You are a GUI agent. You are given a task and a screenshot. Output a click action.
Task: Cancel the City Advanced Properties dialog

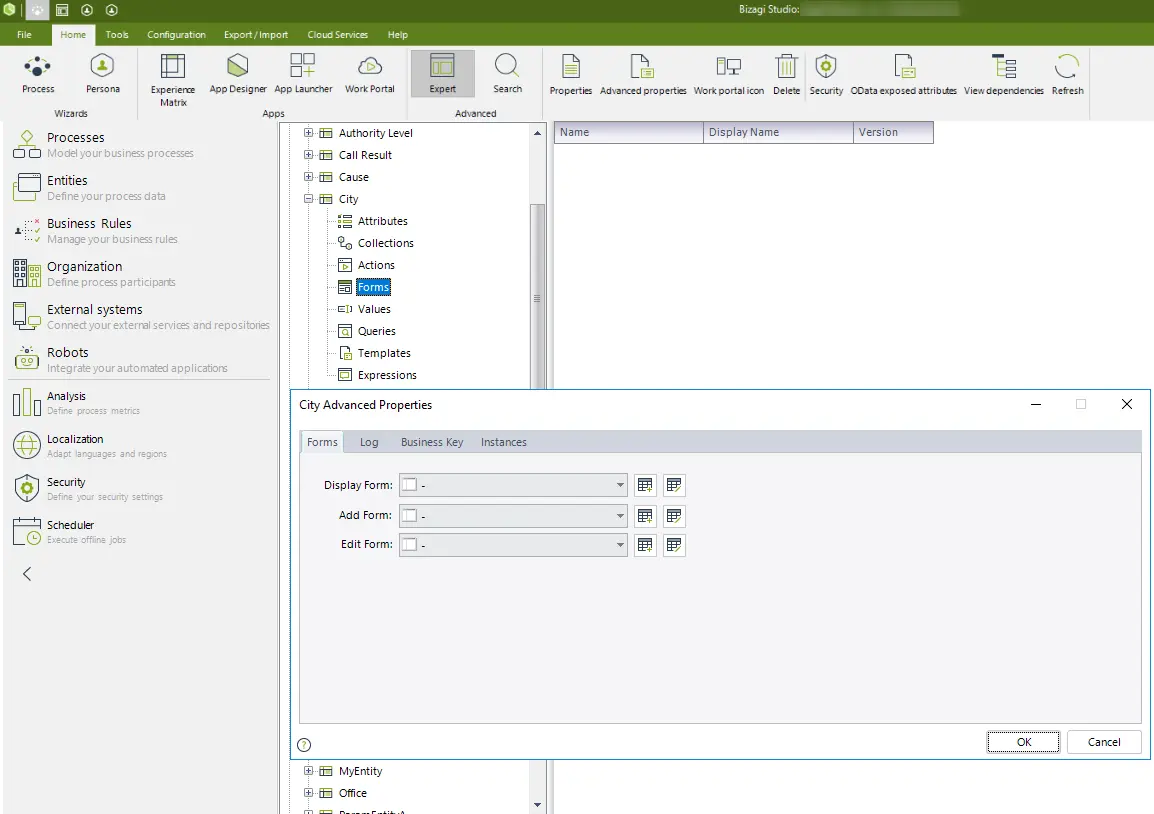1104,742
